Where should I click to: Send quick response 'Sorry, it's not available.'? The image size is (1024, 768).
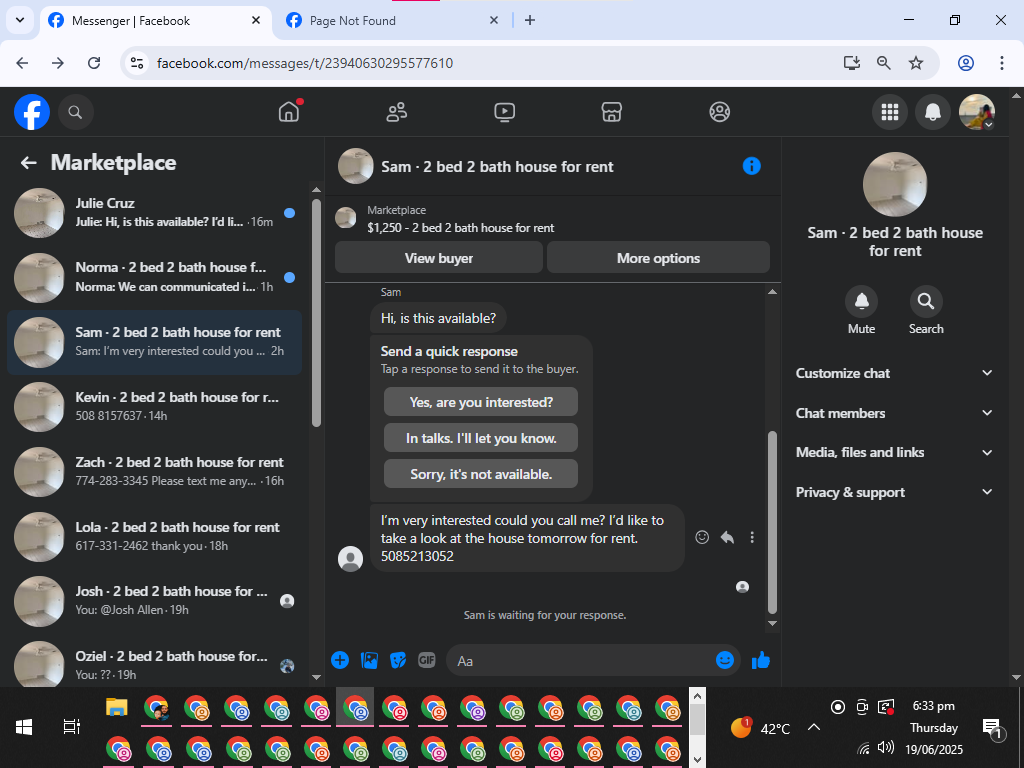tap(481, 473)
